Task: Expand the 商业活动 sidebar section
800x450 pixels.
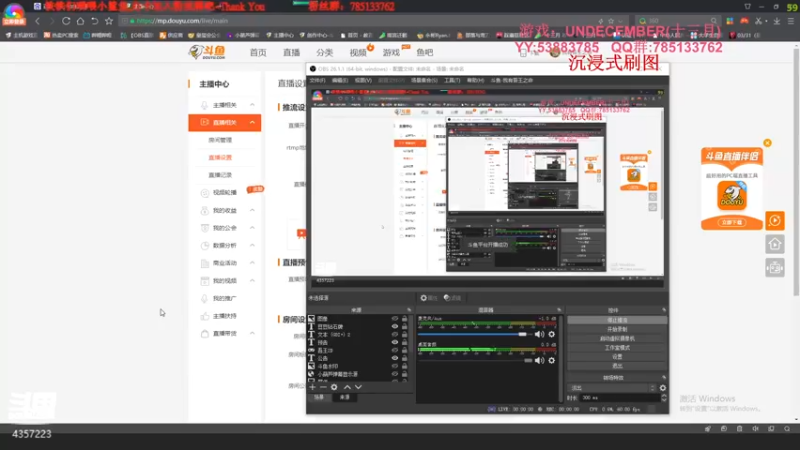Action: (252, 263)
